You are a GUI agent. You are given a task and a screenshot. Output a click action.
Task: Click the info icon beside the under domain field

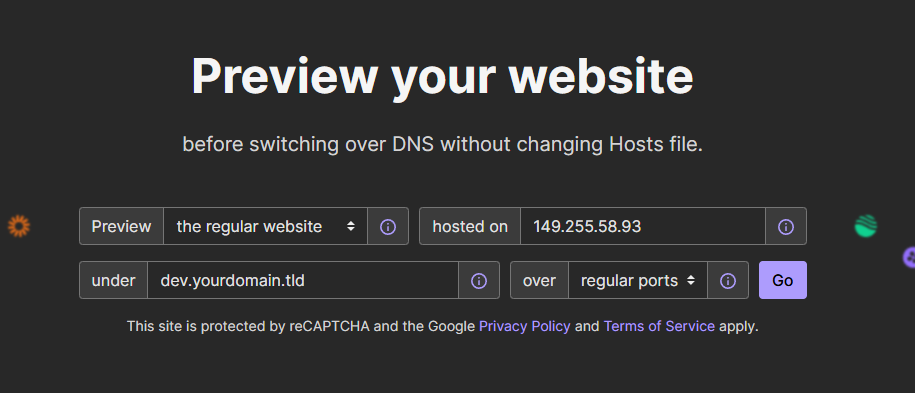coord(479,280)
